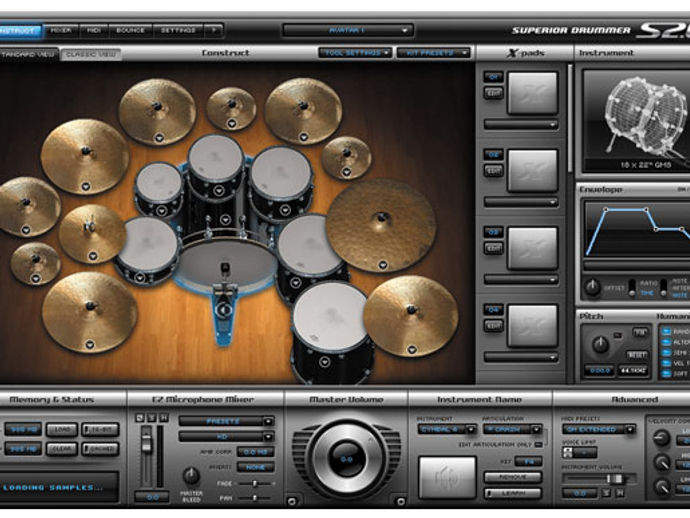690x518 pixels.
Task: Switch to the Bounce tab
Action: pos(130,30)
